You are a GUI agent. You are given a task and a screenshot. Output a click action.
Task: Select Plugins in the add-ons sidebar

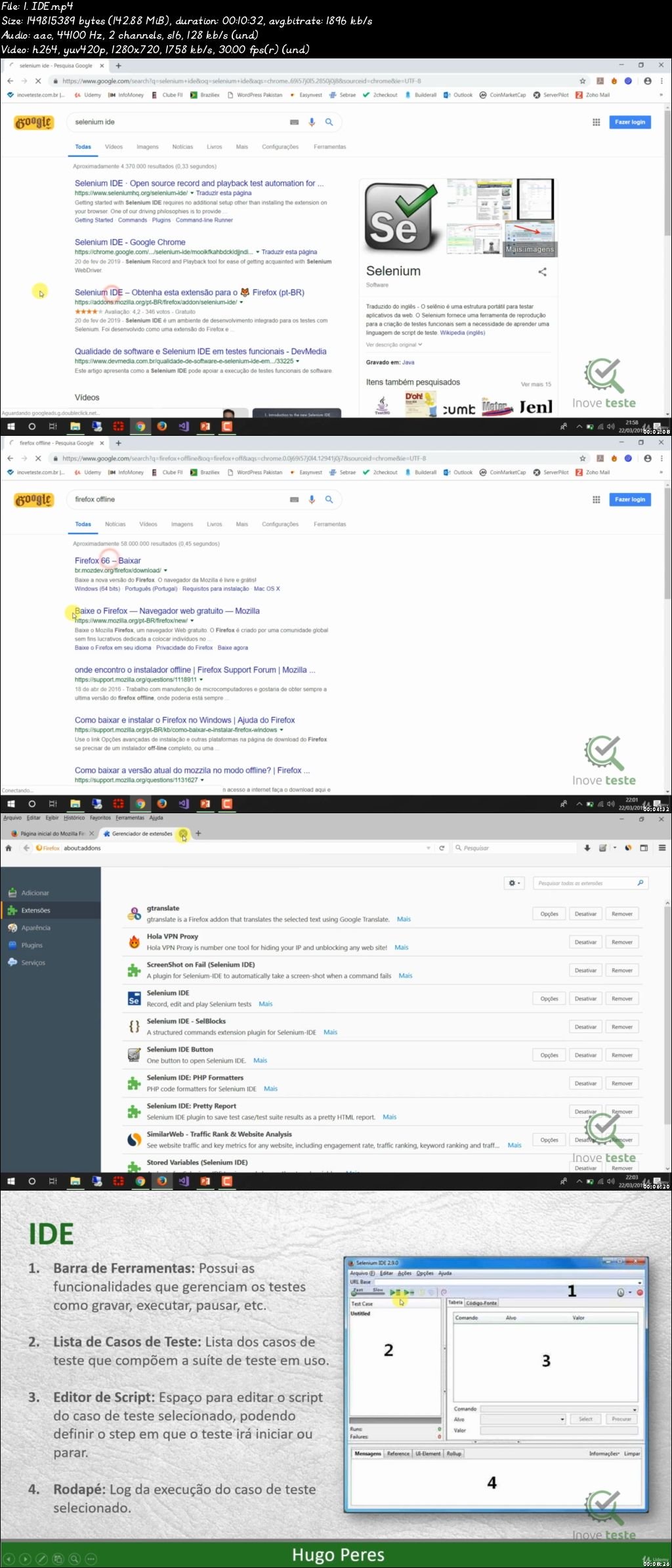51,945
